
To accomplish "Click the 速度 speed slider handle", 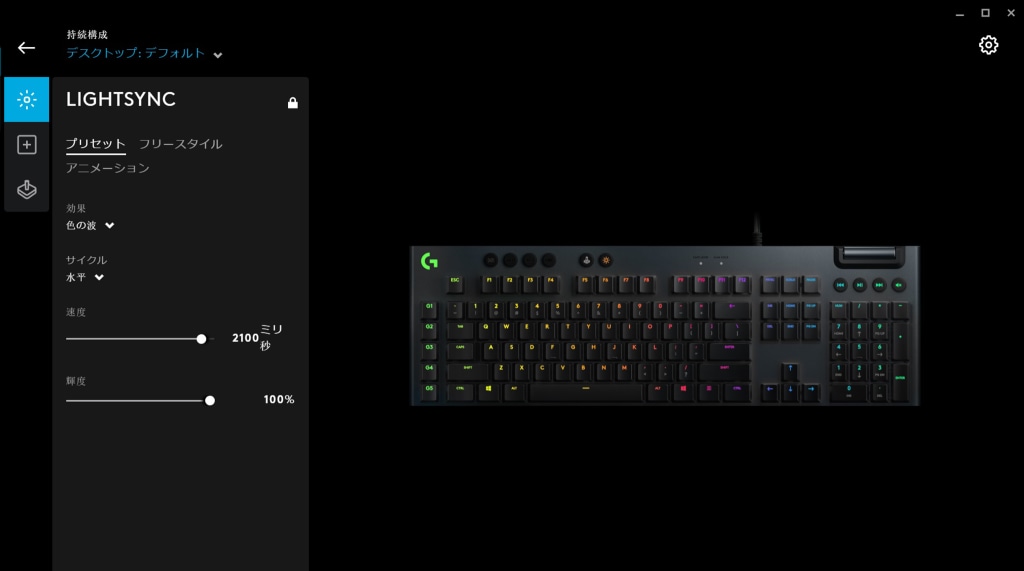I will [201, 338].
